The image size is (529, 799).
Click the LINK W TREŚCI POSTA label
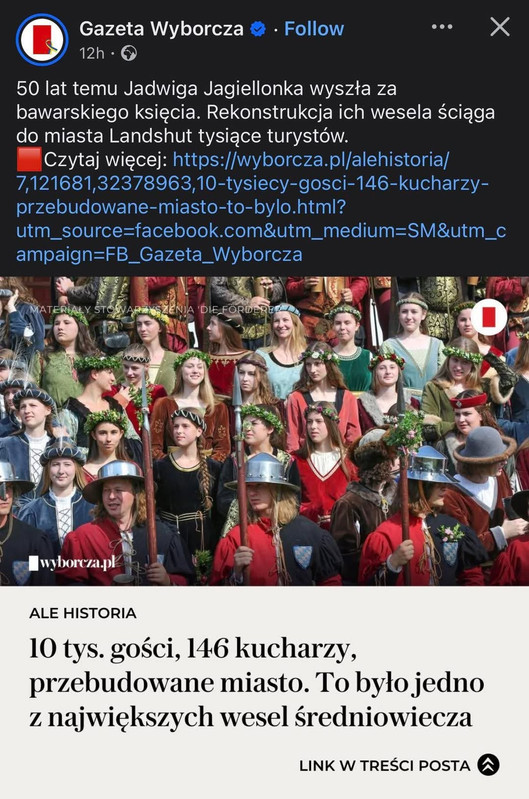[x=384, y=765]
